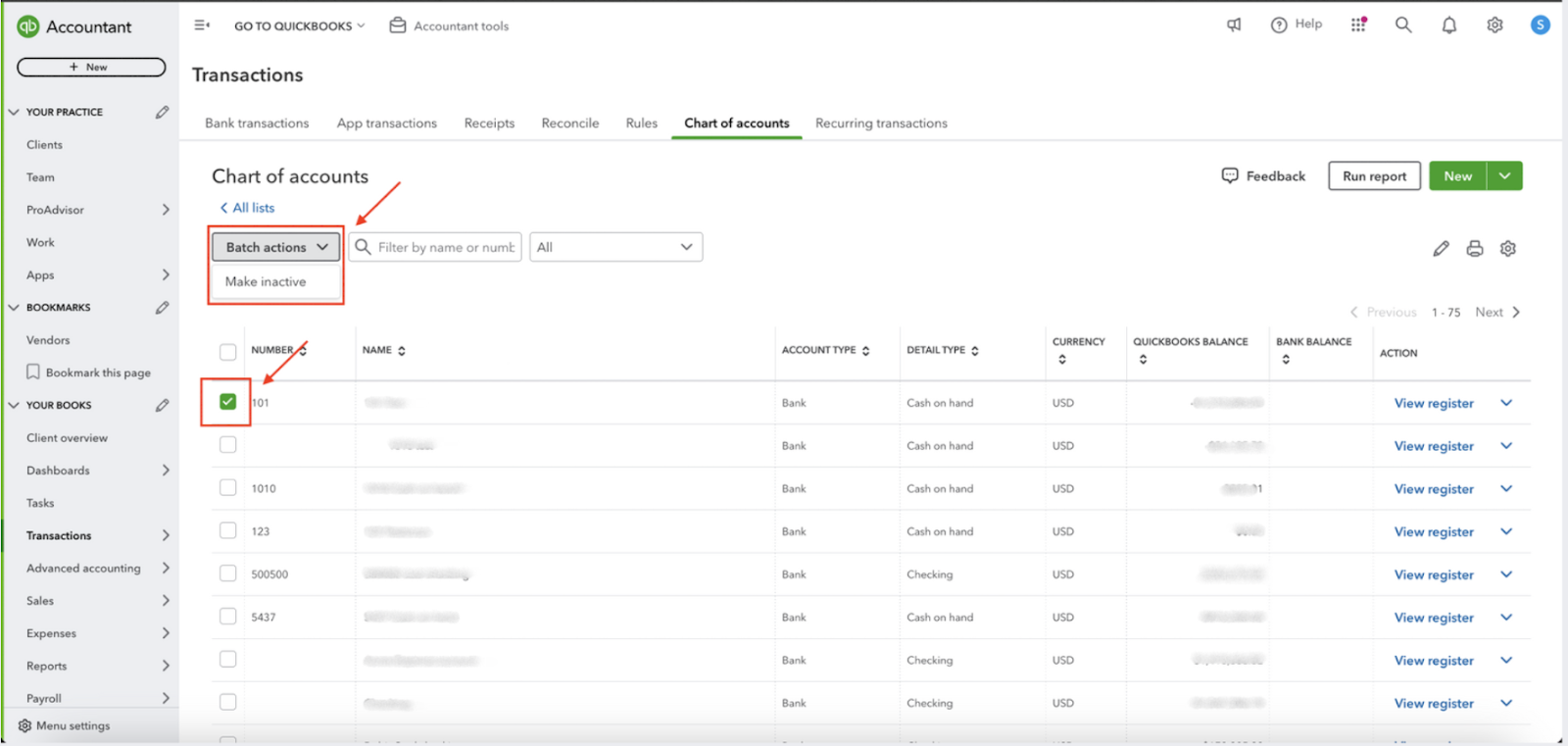Viewport: 1568px width, 746px height.
Task: Open the apps grid icon
Action: click(1358, 25)
